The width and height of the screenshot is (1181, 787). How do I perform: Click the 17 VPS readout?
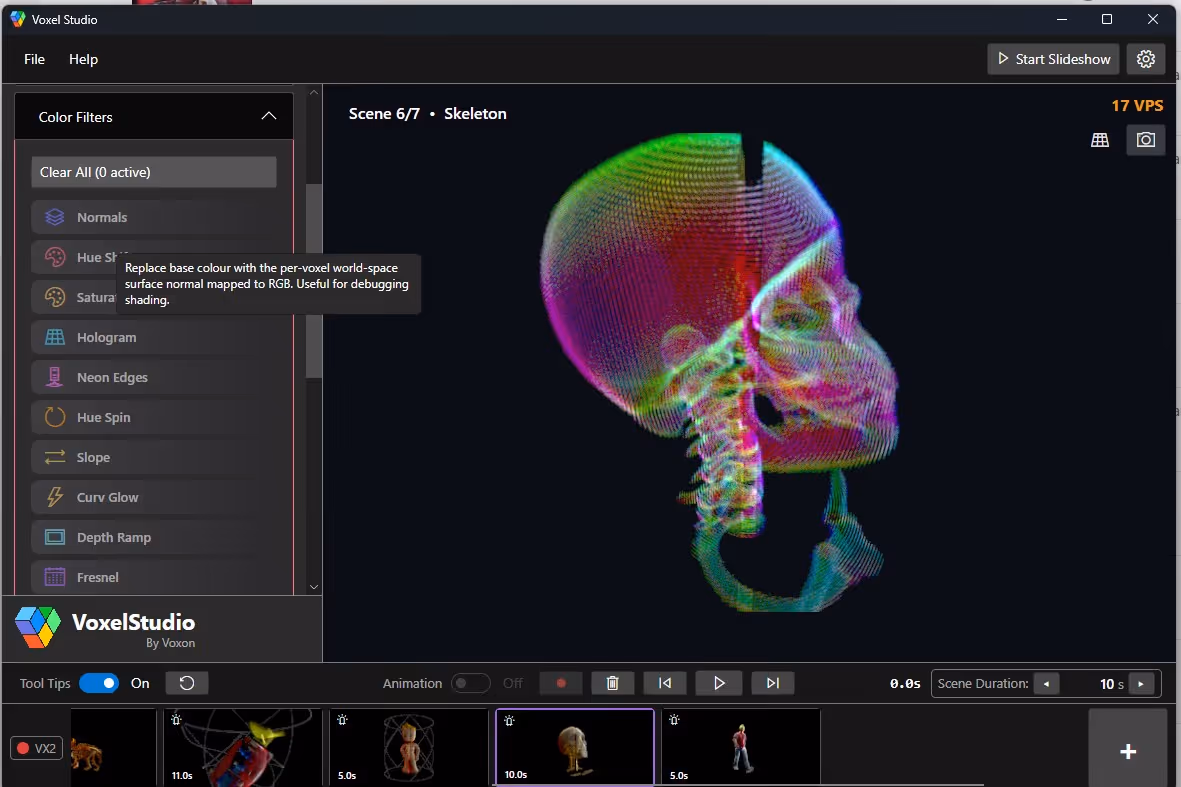(x=1137, y=105)
